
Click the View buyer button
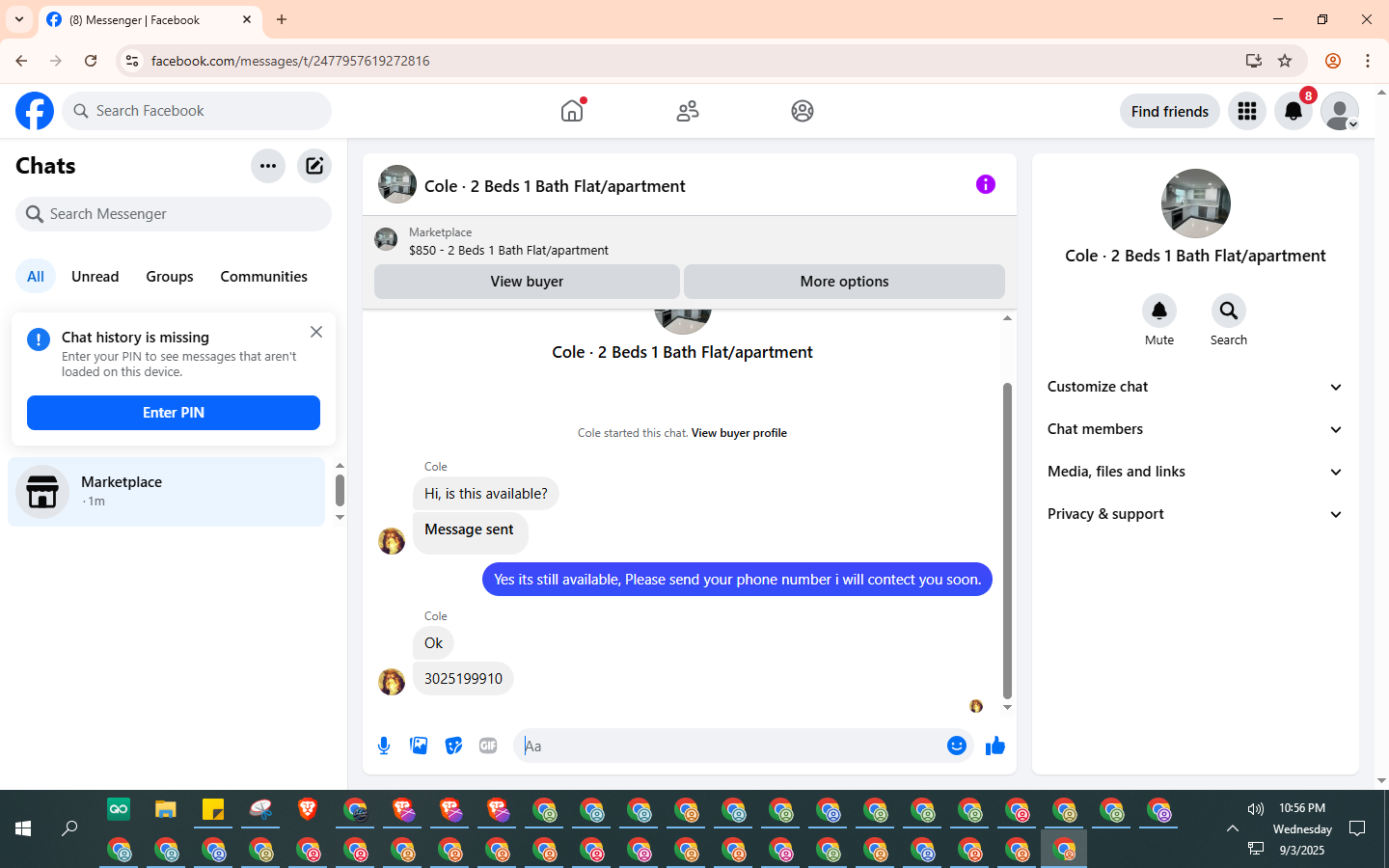[x=527, y=282]
